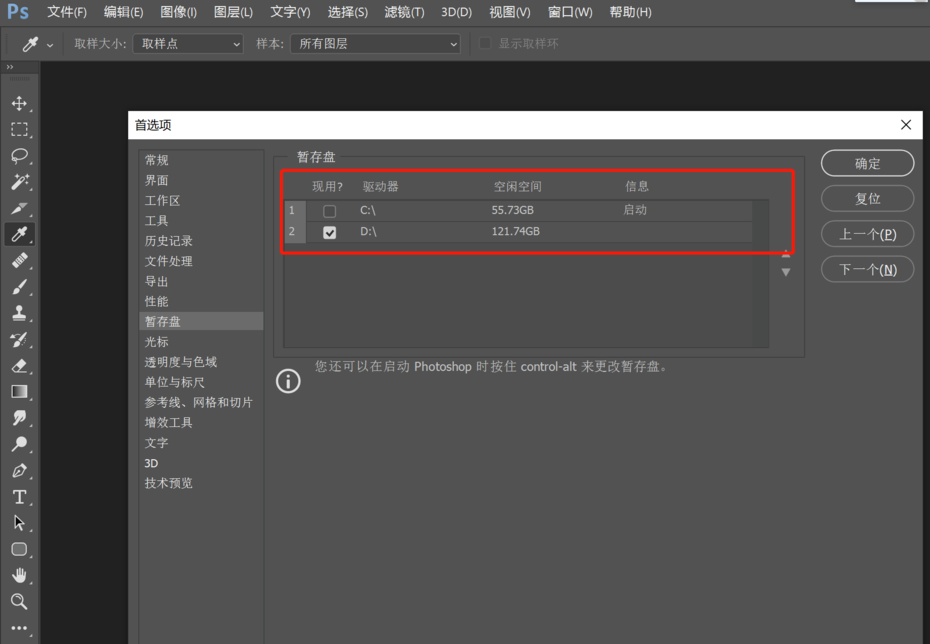Move selected scratch disk up with arrow
Screen dimensions: 930x644
tap(786, 254)
